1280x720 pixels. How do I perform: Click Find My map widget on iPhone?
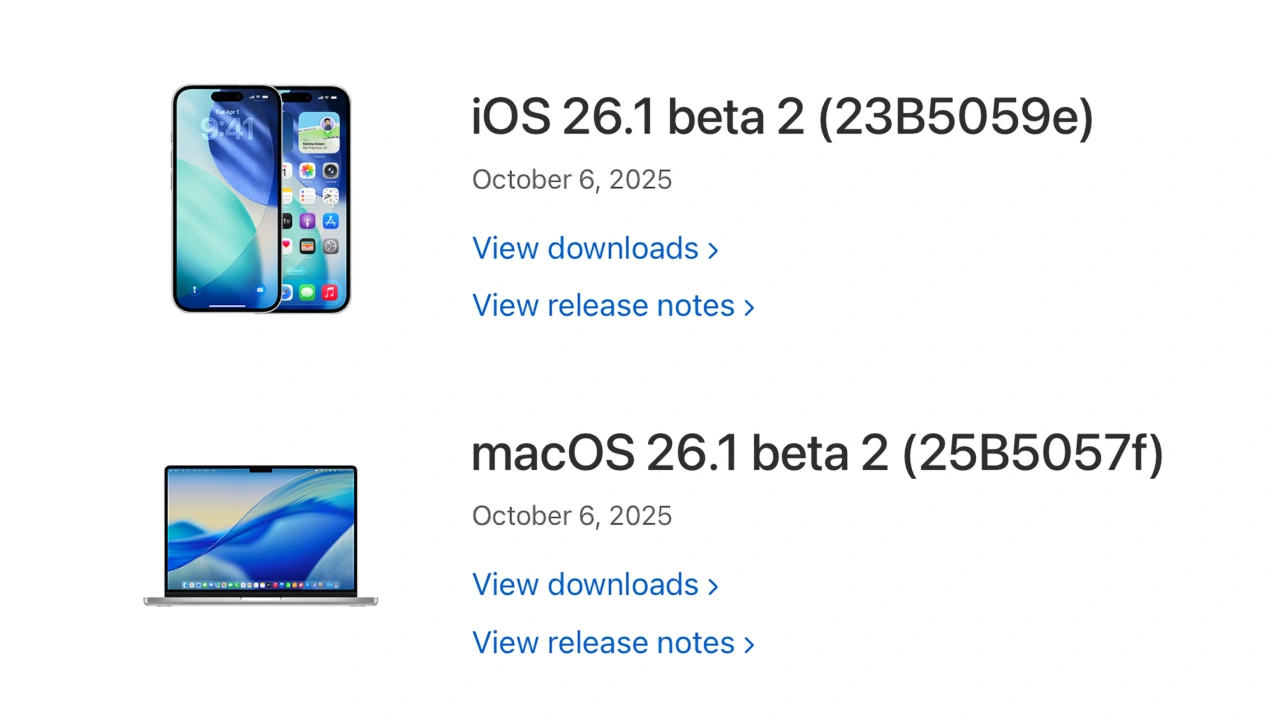[318, 133]
